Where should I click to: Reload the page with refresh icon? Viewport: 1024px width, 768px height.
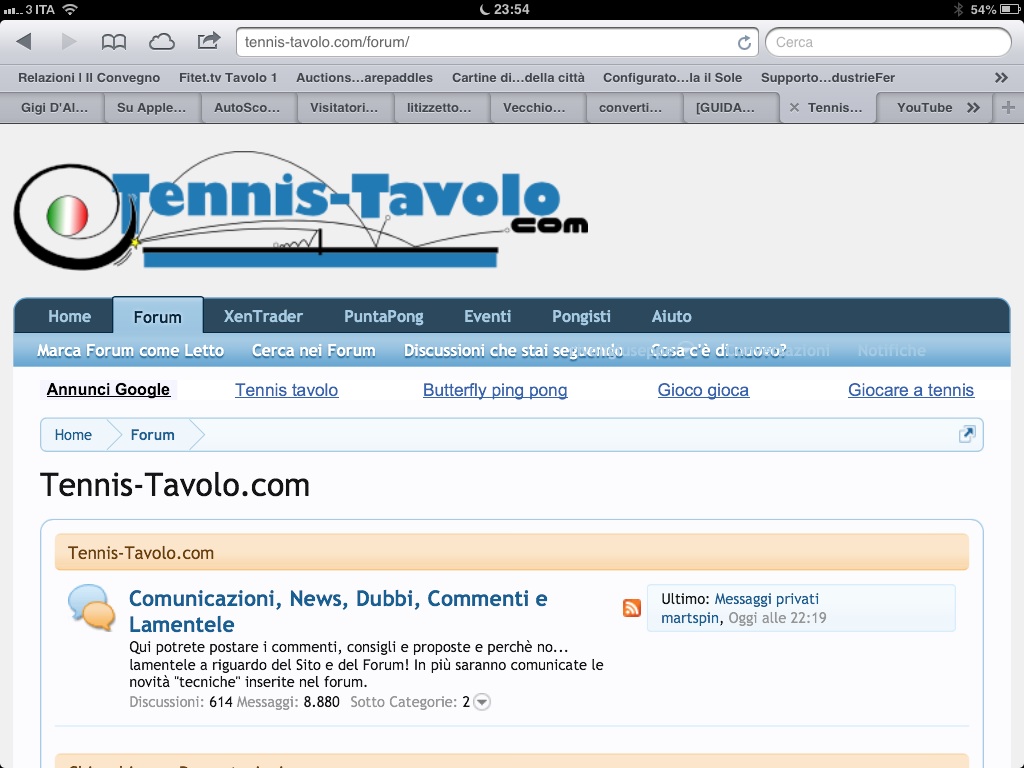click(744, 42)
